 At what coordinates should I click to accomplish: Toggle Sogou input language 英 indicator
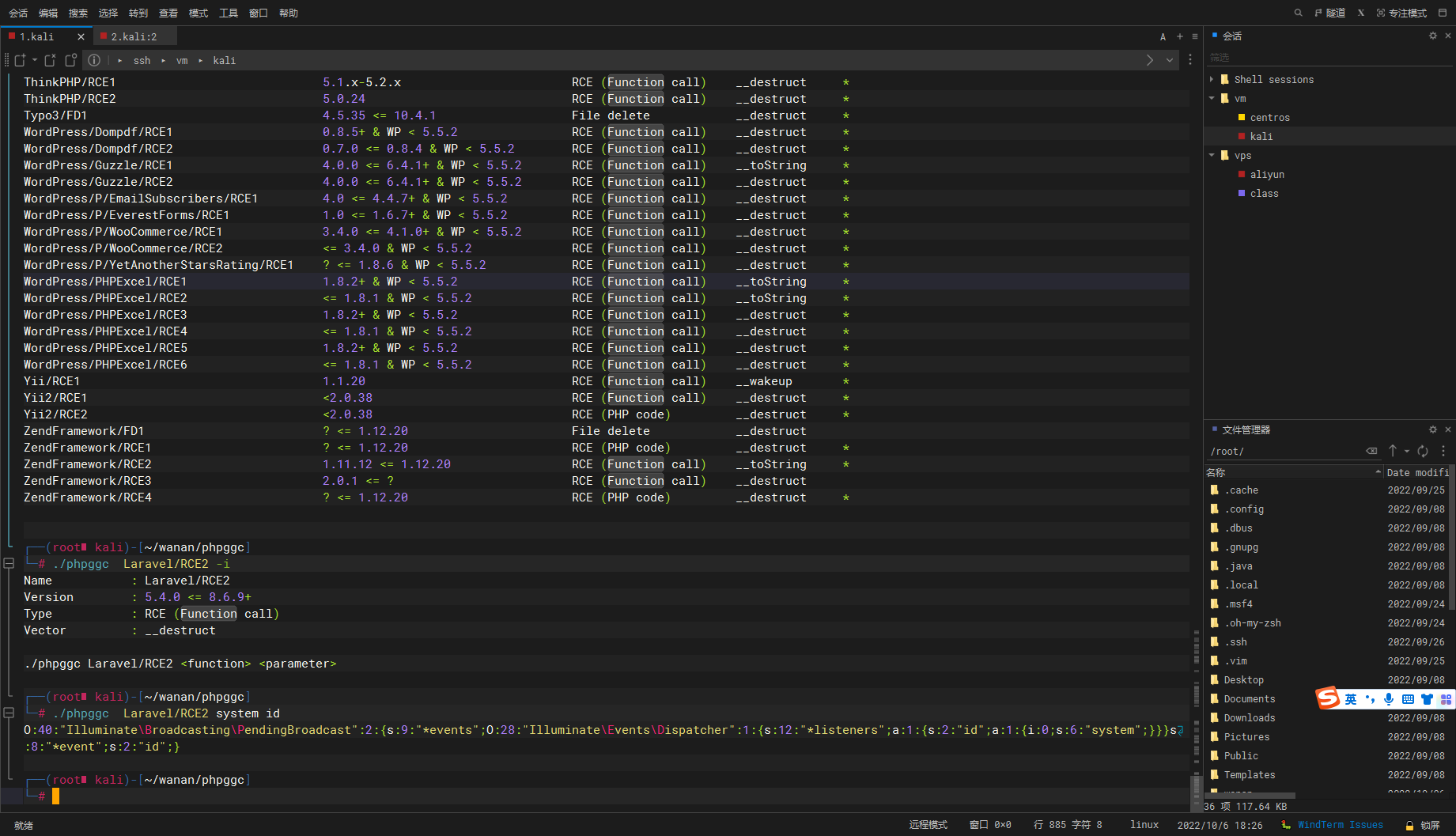click(1351, 699)
